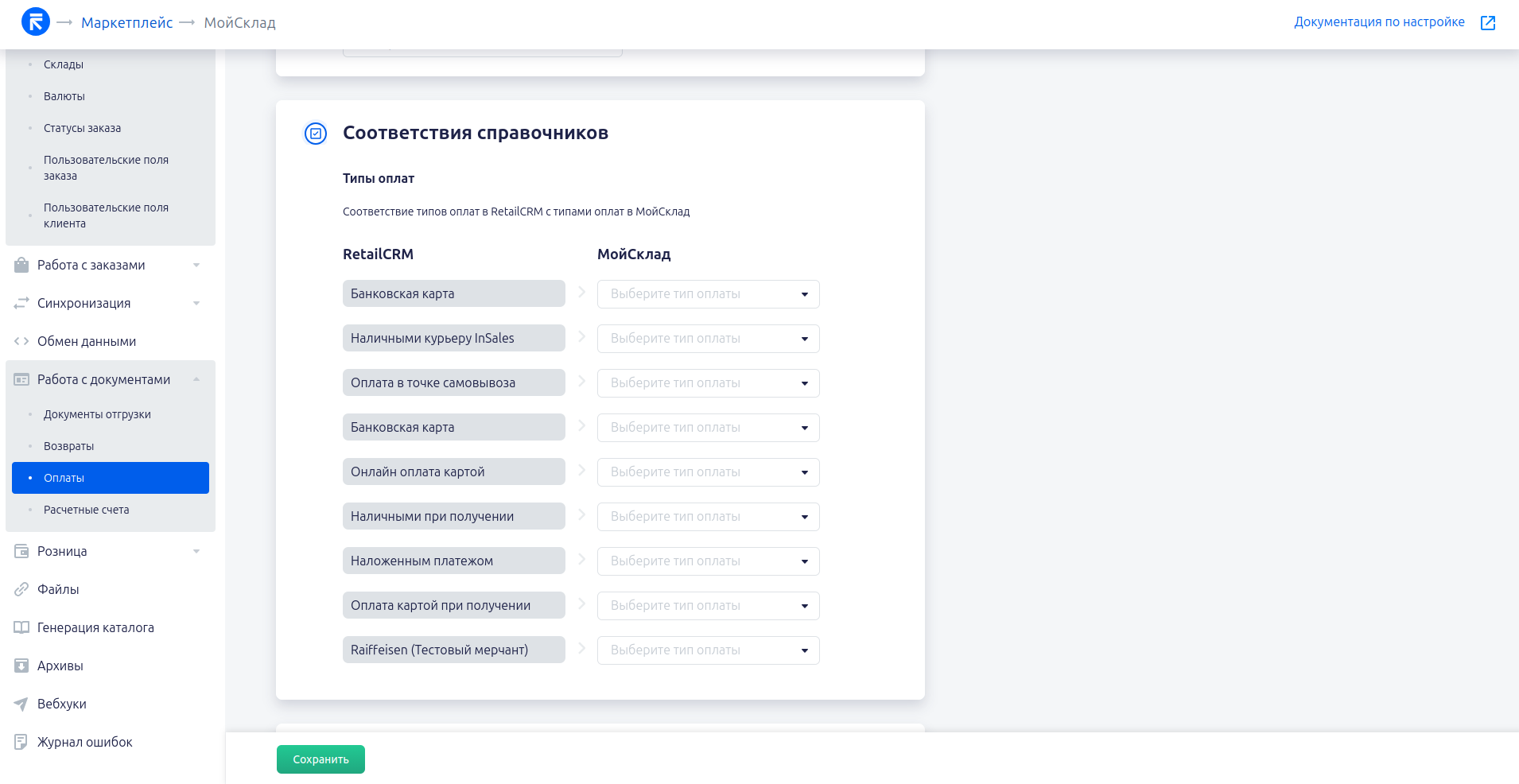Click the RetailCRM logo icon

point(36,22)
